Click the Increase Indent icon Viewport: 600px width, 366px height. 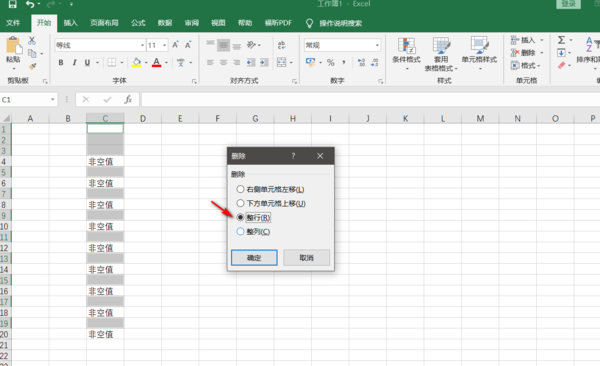click(264, 62)
